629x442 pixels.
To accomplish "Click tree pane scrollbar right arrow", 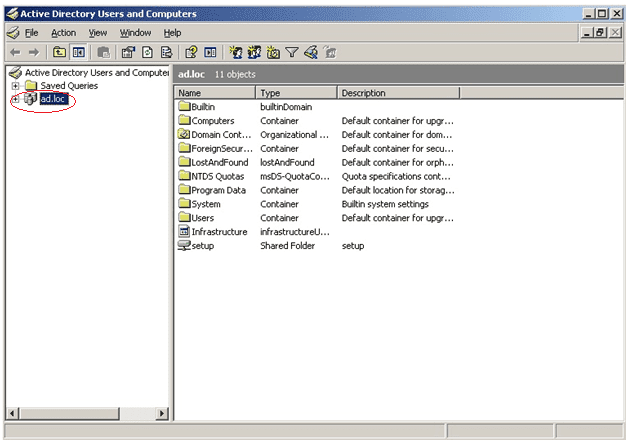I will click(162, 413).
